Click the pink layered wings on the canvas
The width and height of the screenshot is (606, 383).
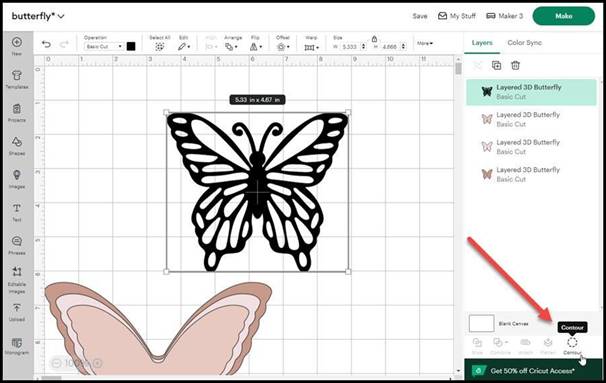coord(158,329)
